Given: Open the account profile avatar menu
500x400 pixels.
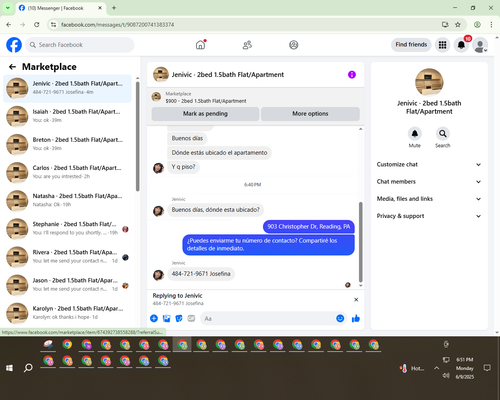Looking at the screenshot, I should click(x=480, y=45).
